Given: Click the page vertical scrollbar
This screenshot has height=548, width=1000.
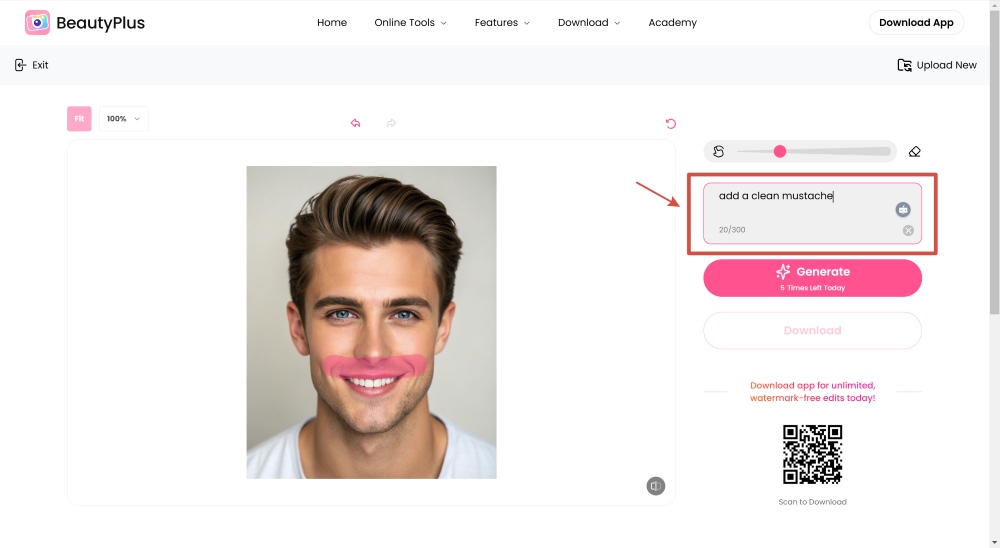Looking at the screenshot, I should (994, 162).
